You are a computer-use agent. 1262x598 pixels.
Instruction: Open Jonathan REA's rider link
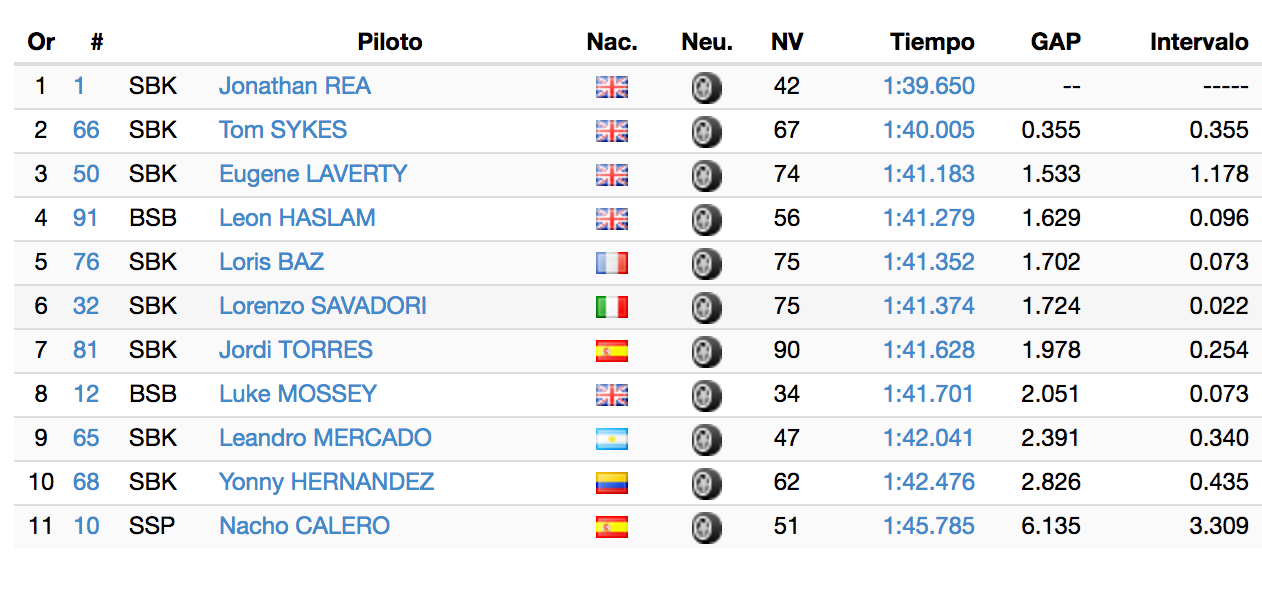coord(295,86)
